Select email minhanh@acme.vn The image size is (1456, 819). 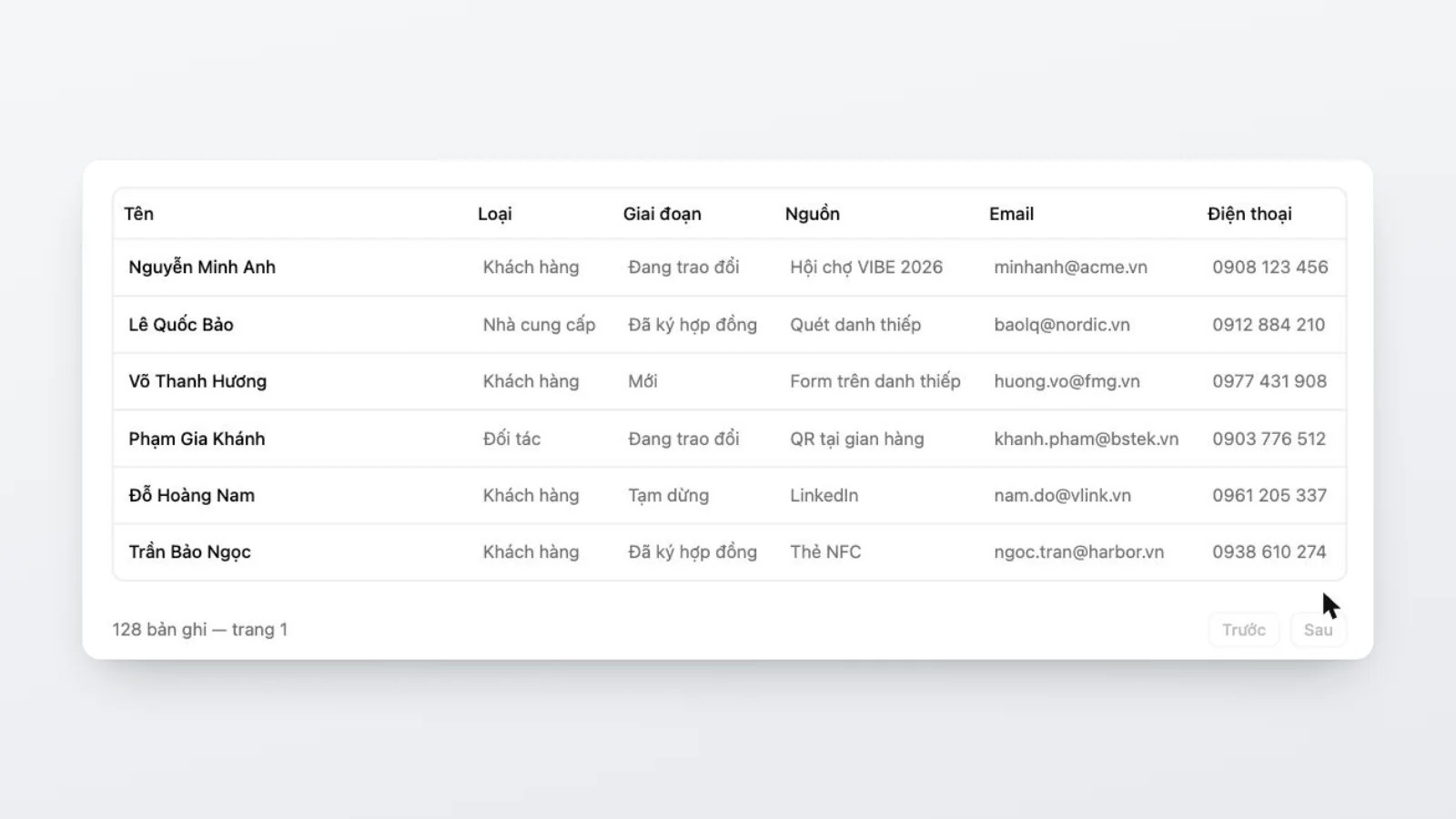pos(1070,268)
